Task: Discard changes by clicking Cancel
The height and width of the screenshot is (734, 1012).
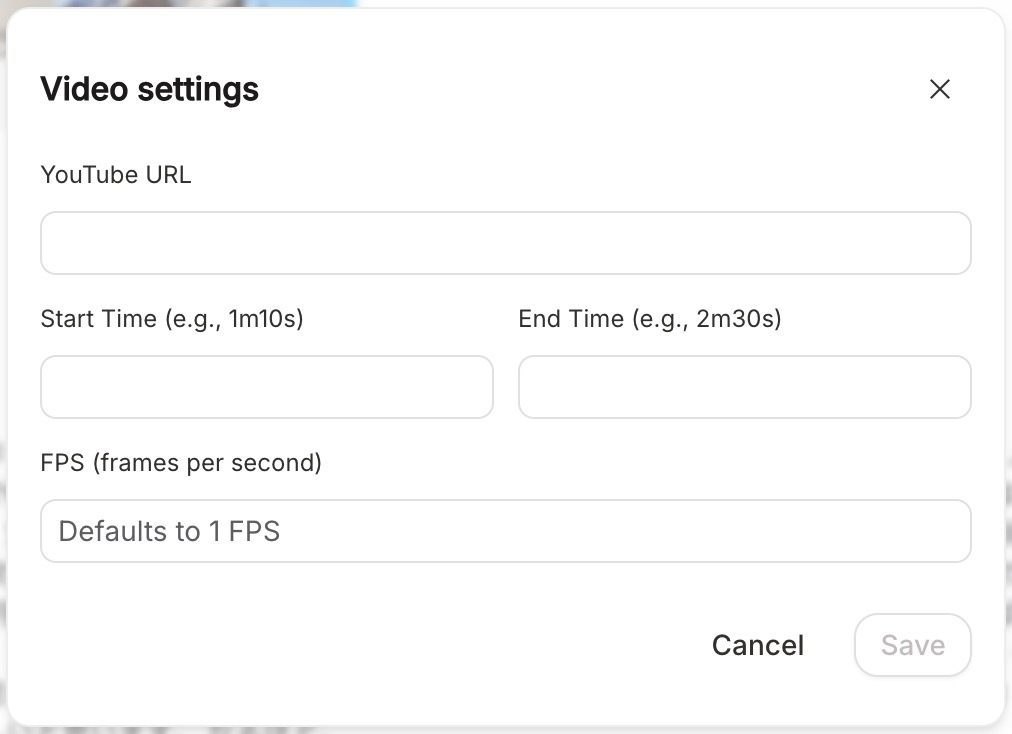Action: (758, 645)
